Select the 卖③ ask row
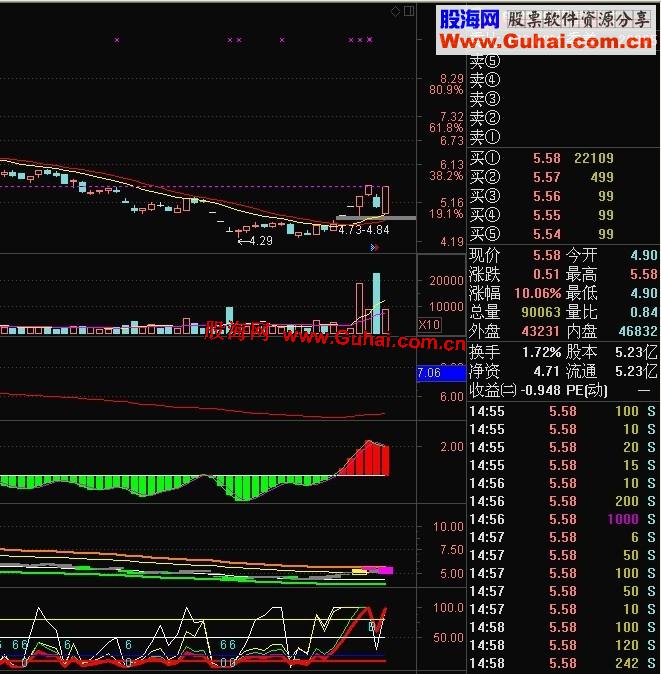This screenshot has height=674, width=661. 563,99
